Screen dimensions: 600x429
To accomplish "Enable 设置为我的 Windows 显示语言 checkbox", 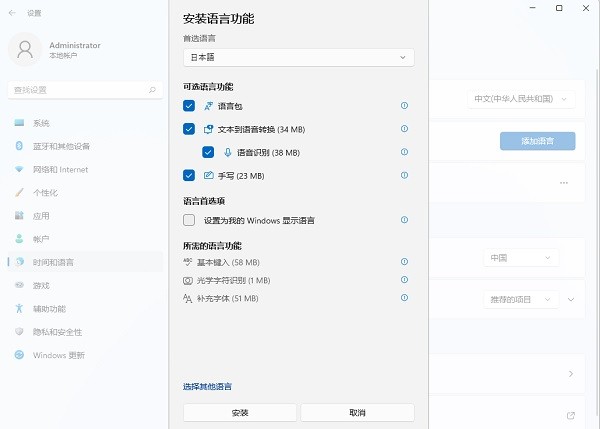I will click(x=189, y=220).
